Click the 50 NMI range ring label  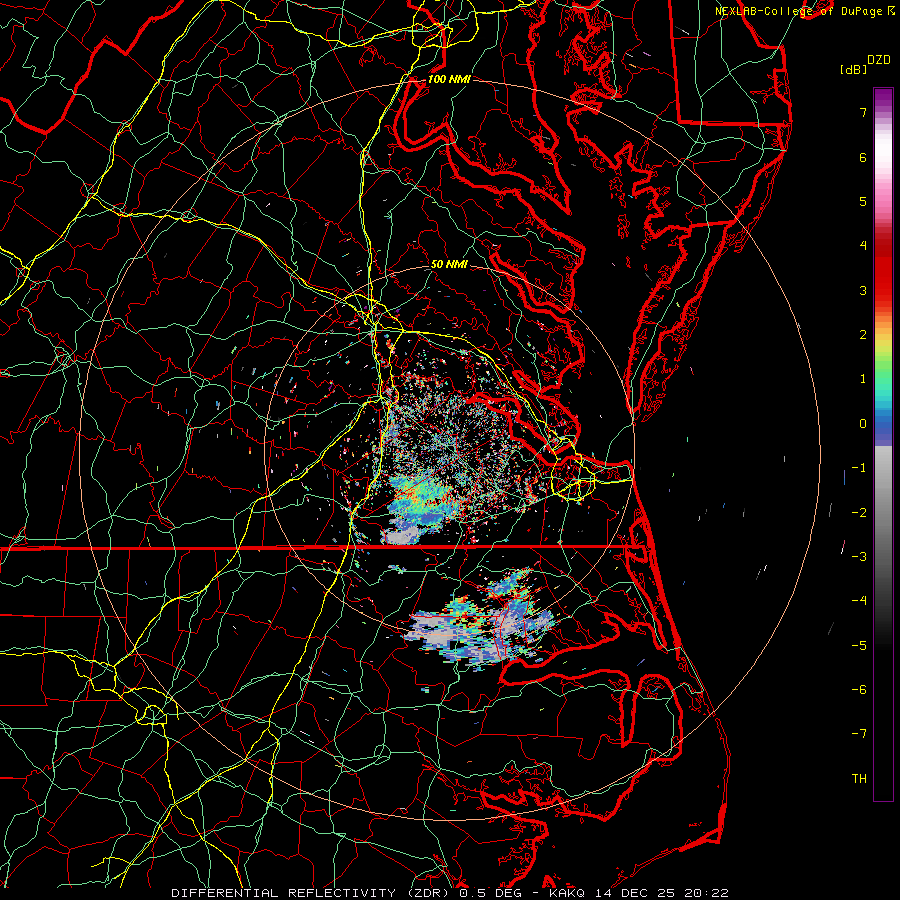tap(449, 264)
